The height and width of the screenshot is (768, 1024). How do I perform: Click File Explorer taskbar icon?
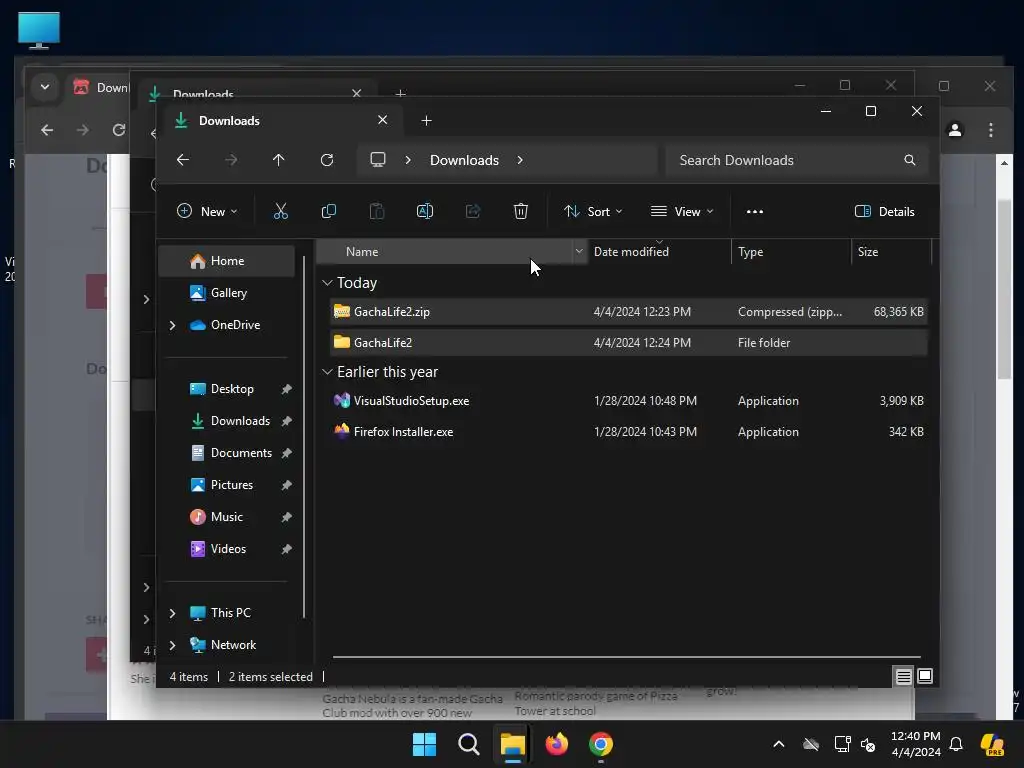tap(513, 744)
